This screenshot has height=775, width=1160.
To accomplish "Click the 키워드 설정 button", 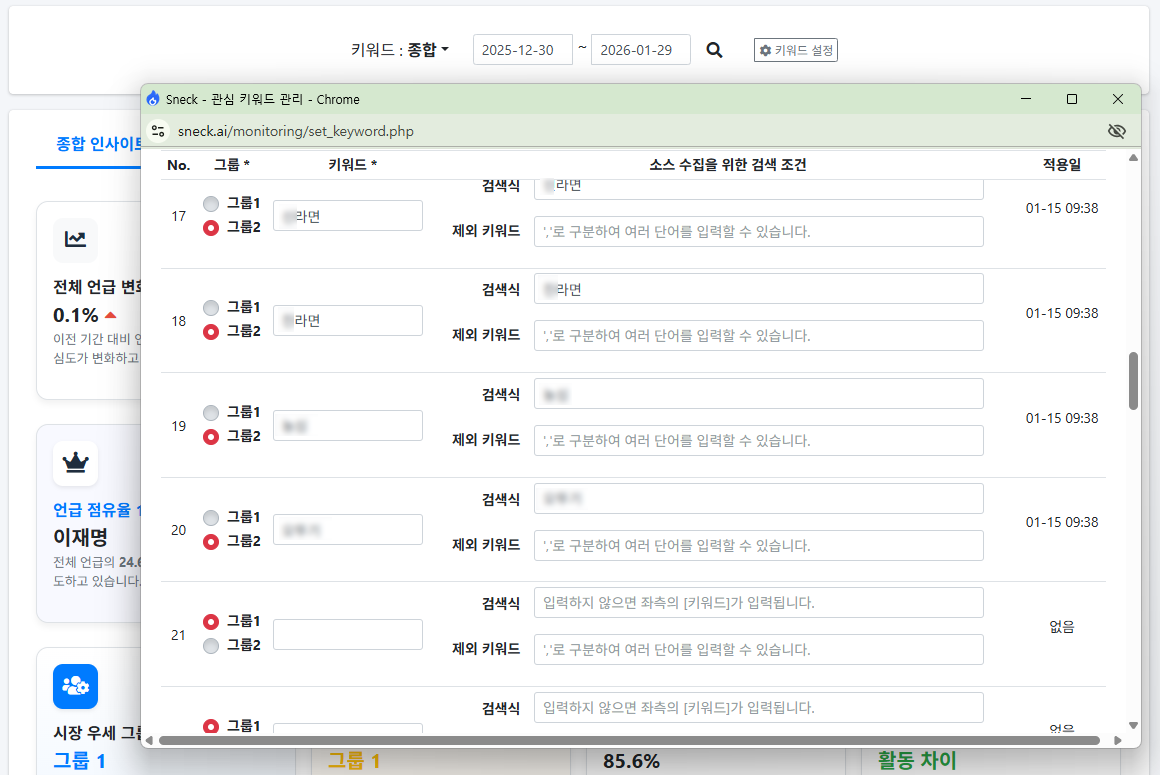I will [x=795, y=50].
